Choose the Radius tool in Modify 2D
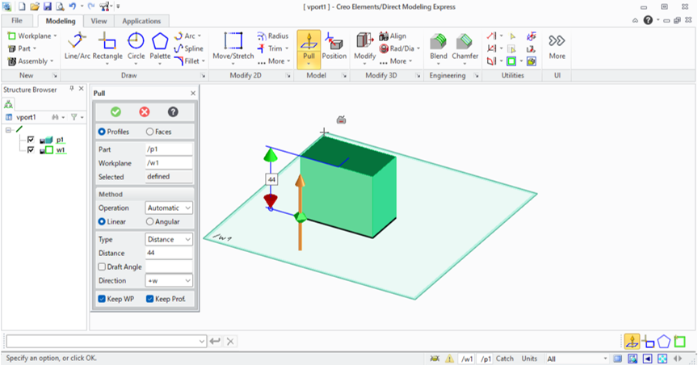 [273, 36]
